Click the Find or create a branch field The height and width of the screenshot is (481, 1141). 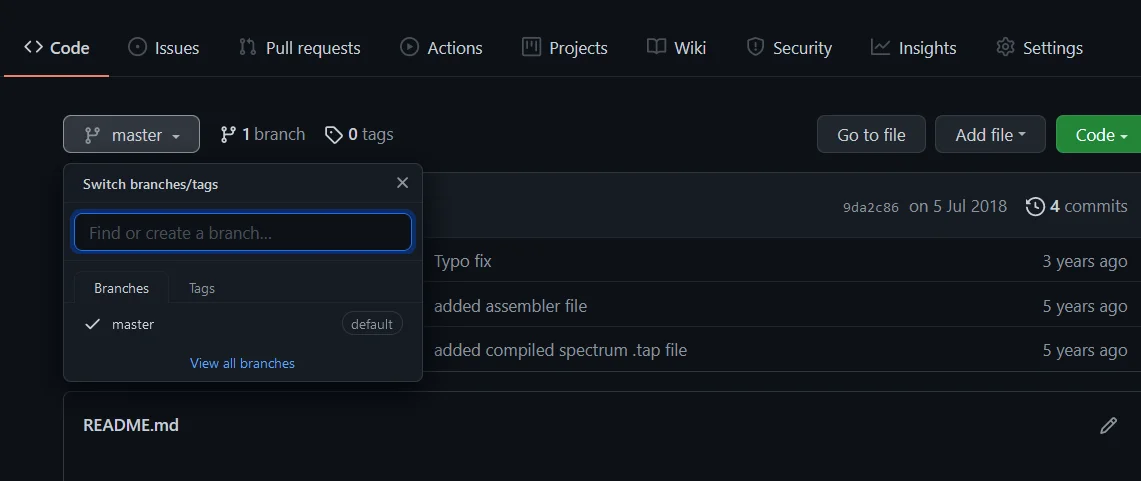[243, 233]
